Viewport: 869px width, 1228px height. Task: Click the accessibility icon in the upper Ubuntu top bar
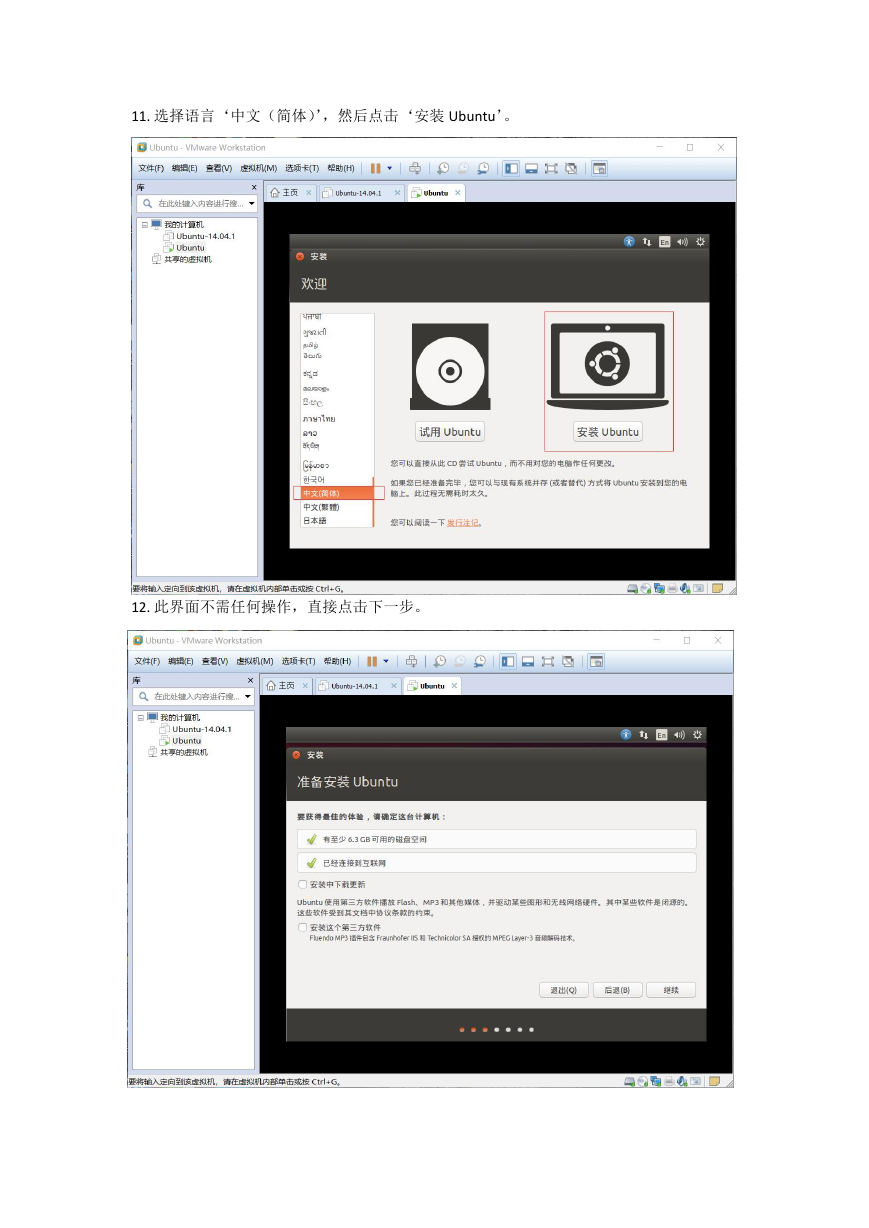(629, 241)
